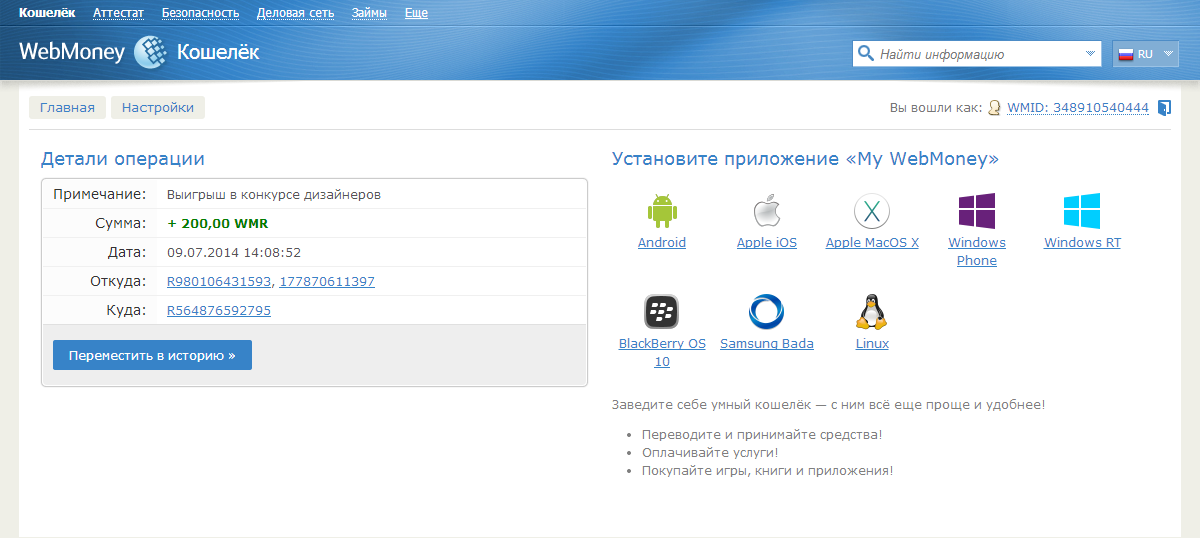Click the Apple MacOS X text link
The height and width of the screenshot is (538, 1200).
click(872, 243)
